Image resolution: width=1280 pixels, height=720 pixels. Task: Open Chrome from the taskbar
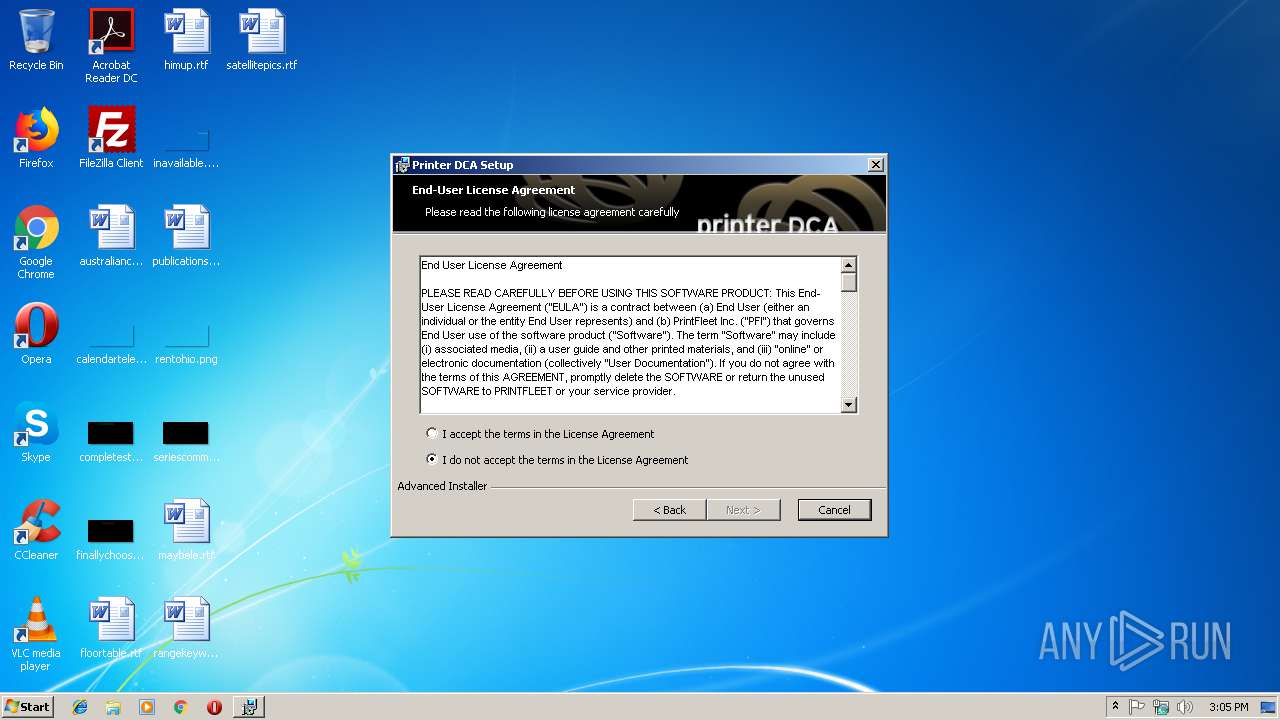pos(180,707)
